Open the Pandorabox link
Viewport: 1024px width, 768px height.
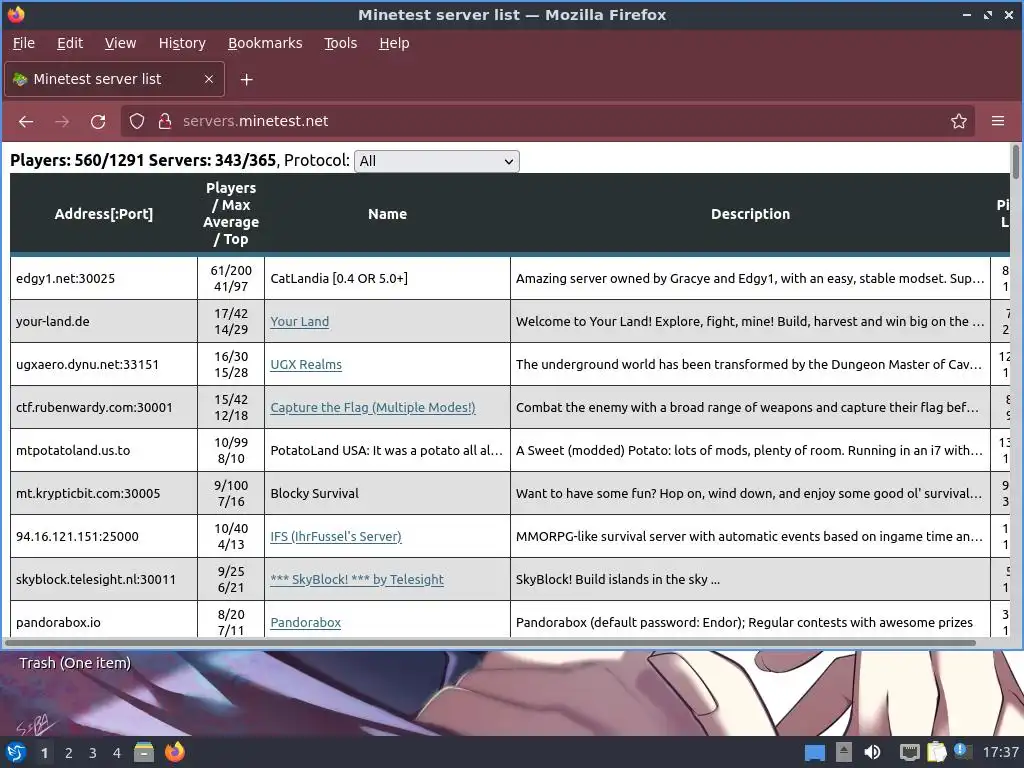[x=306, y=622]
